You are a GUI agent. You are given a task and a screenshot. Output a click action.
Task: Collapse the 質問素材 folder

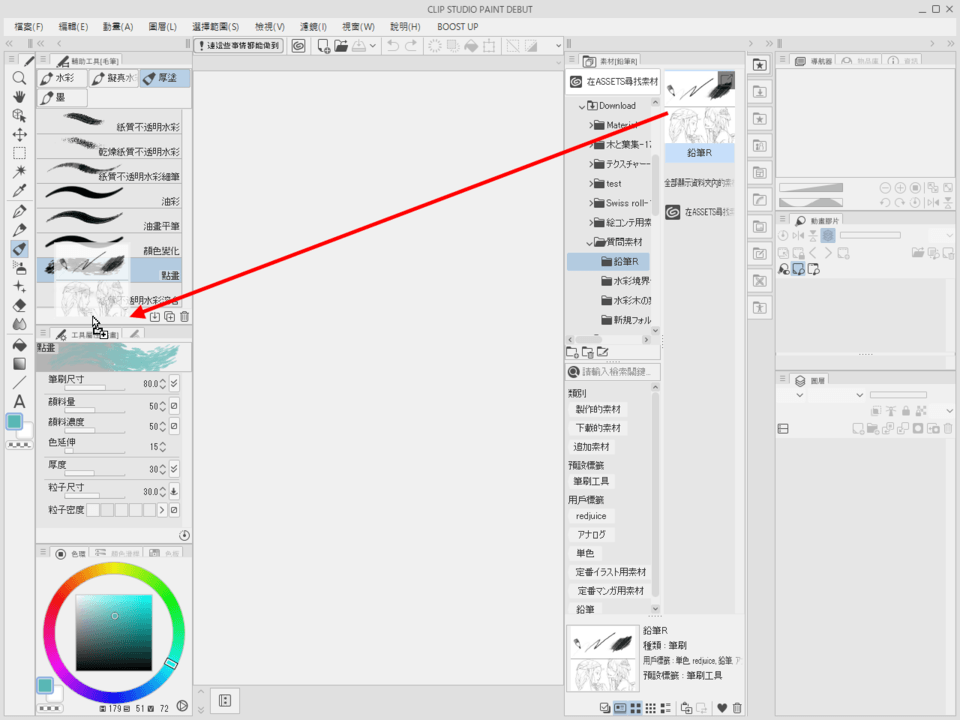[591, 242]
